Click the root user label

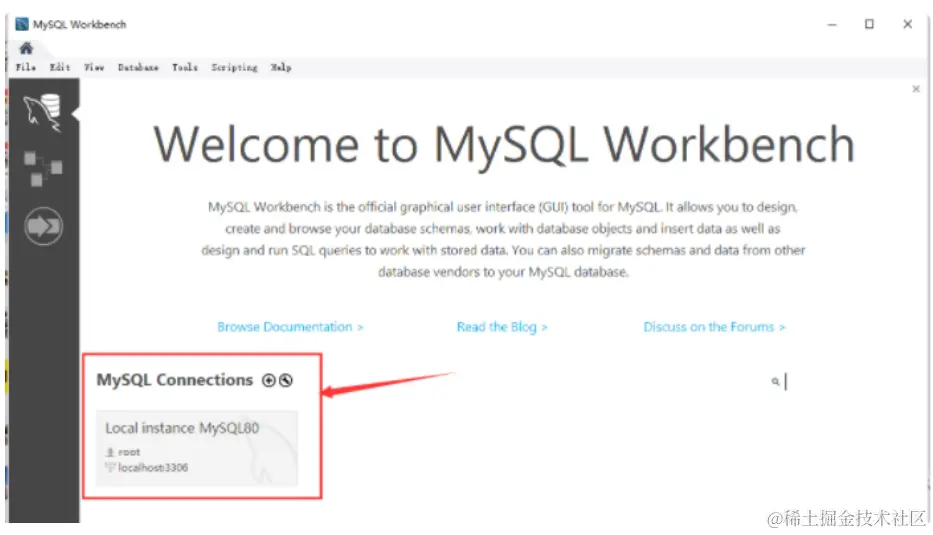point(129,452)
